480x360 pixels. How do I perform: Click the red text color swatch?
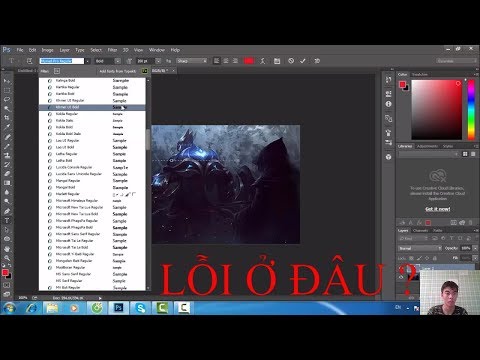(x=249, y=61)
